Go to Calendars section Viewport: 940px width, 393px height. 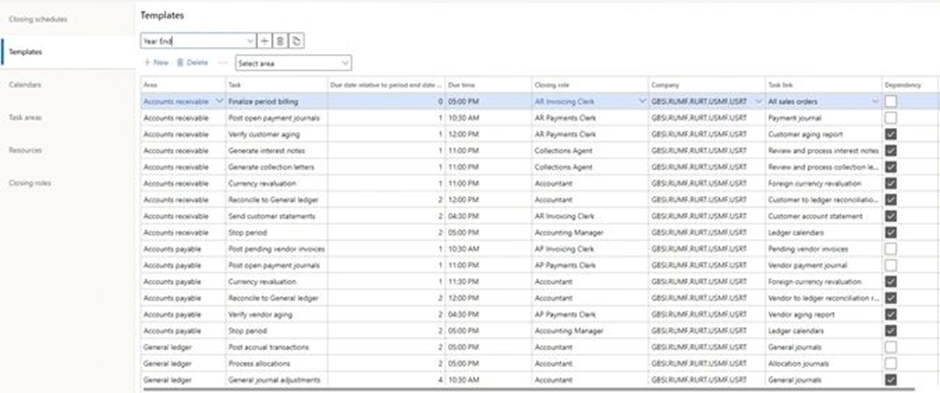(x=25, y=85)
